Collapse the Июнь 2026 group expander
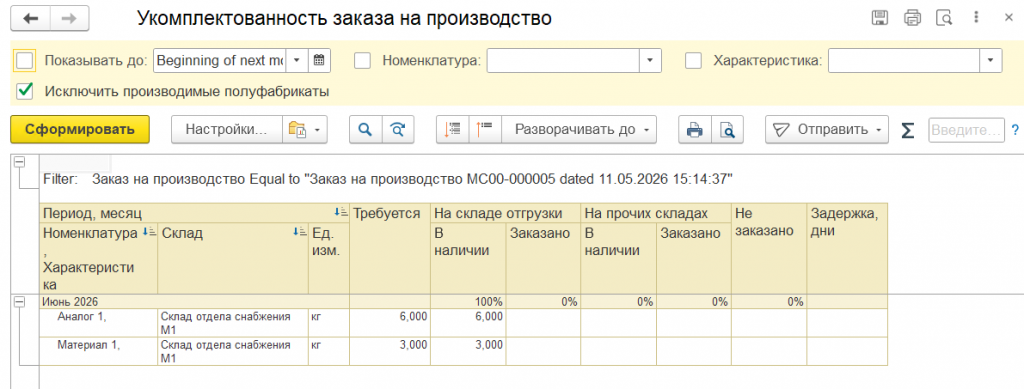 [x=19, y=302]
